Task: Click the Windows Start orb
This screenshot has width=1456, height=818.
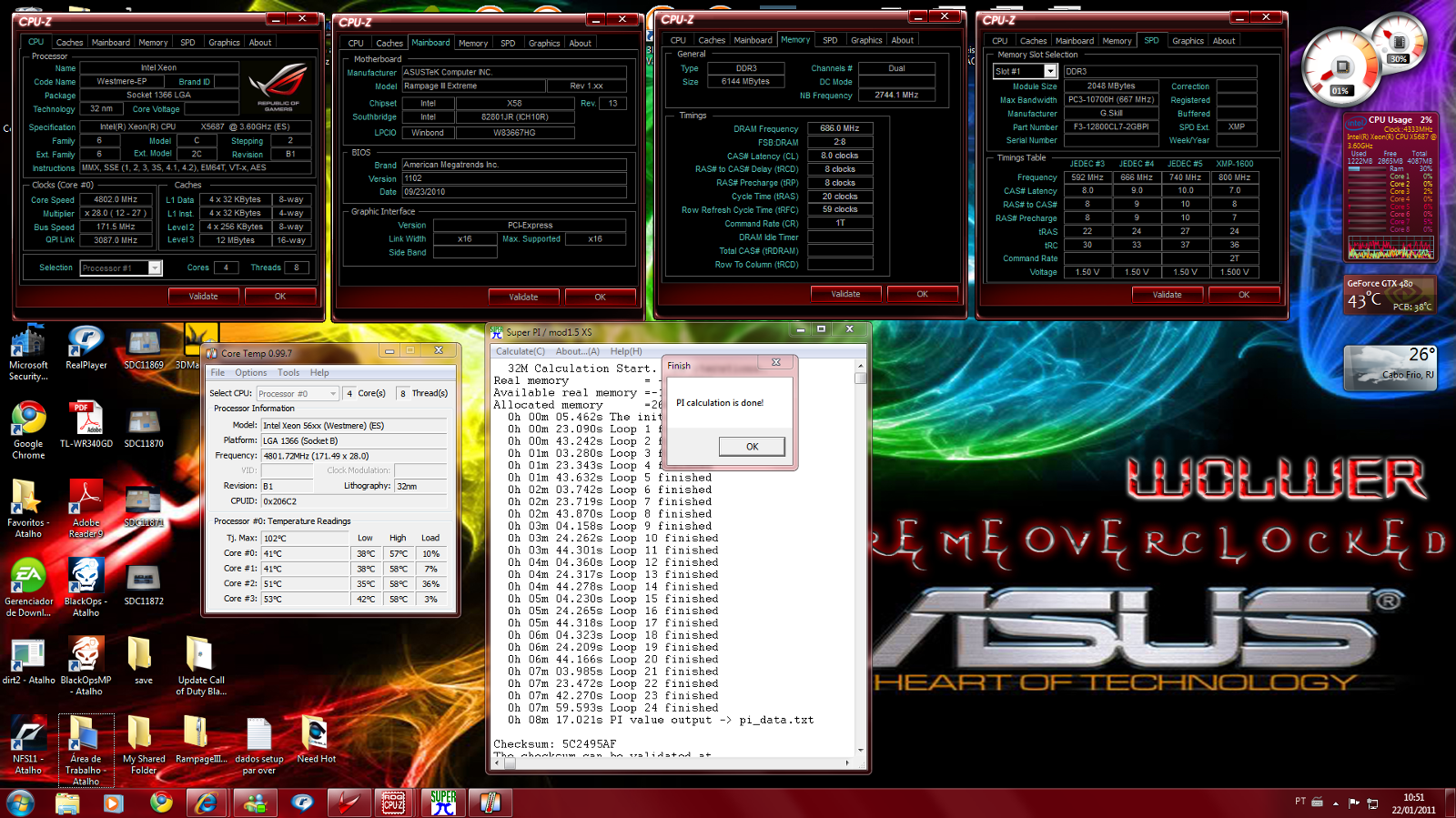Action: 20,803
